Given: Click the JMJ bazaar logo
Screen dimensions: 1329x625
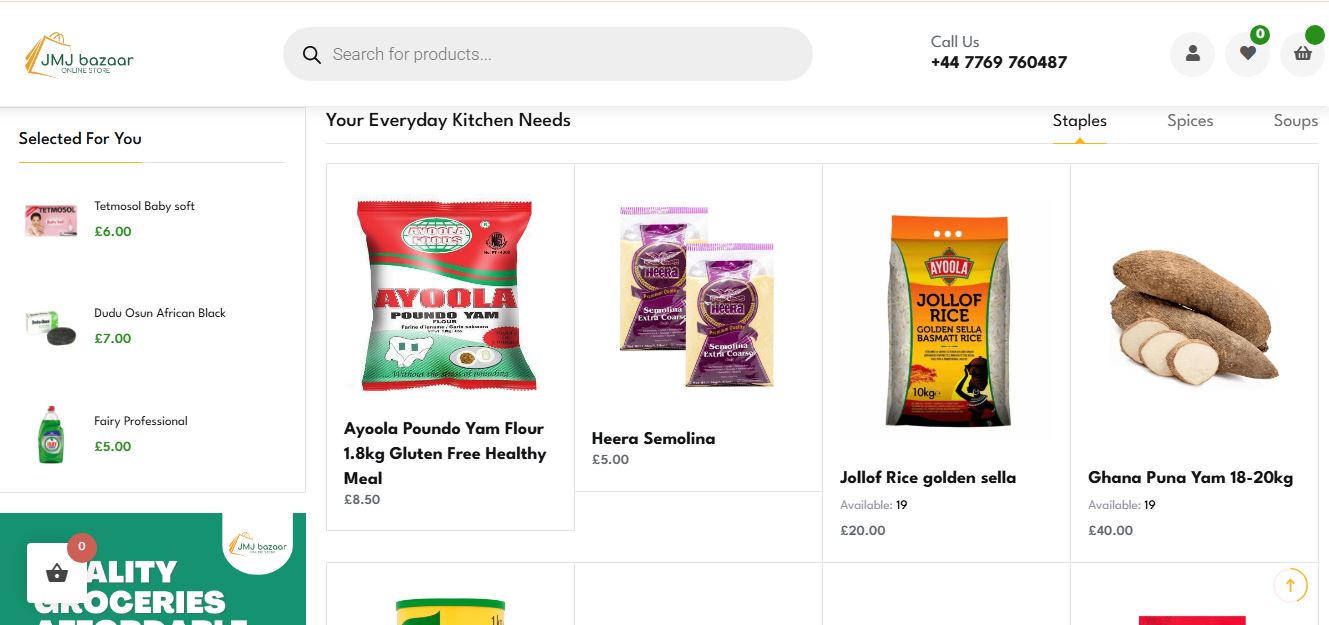Looking at the screenshot, I should pyautogui.click(x=79, y=55).
